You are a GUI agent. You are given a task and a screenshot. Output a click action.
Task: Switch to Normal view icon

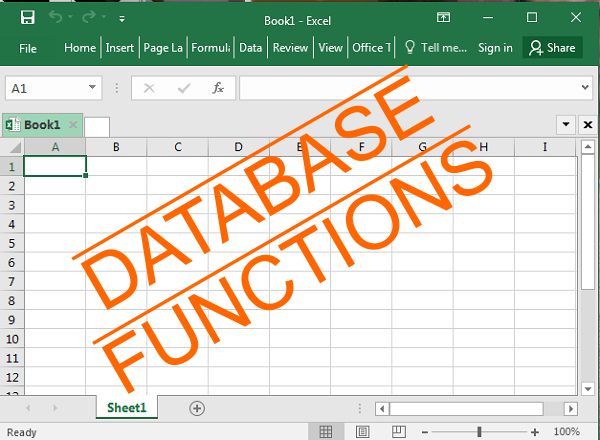326,432
